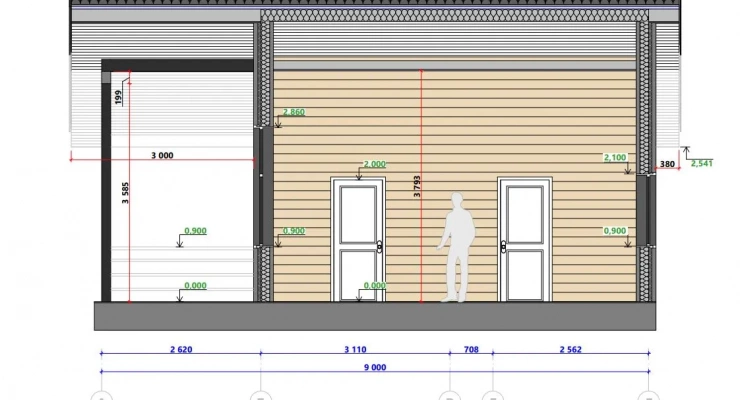Select the 2 620 dimension label
Screen dimensions: 740x400
181,350
